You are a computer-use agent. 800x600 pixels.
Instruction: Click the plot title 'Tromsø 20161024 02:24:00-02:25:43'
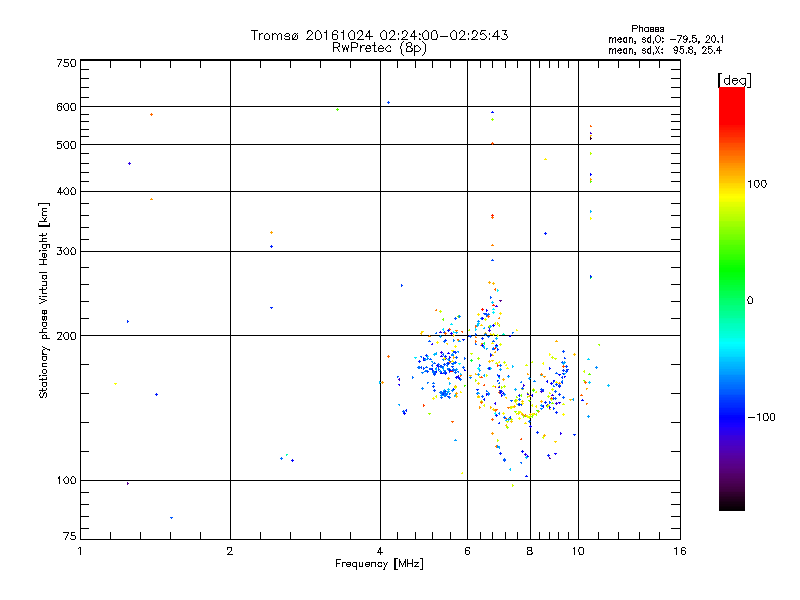[379, 35]
